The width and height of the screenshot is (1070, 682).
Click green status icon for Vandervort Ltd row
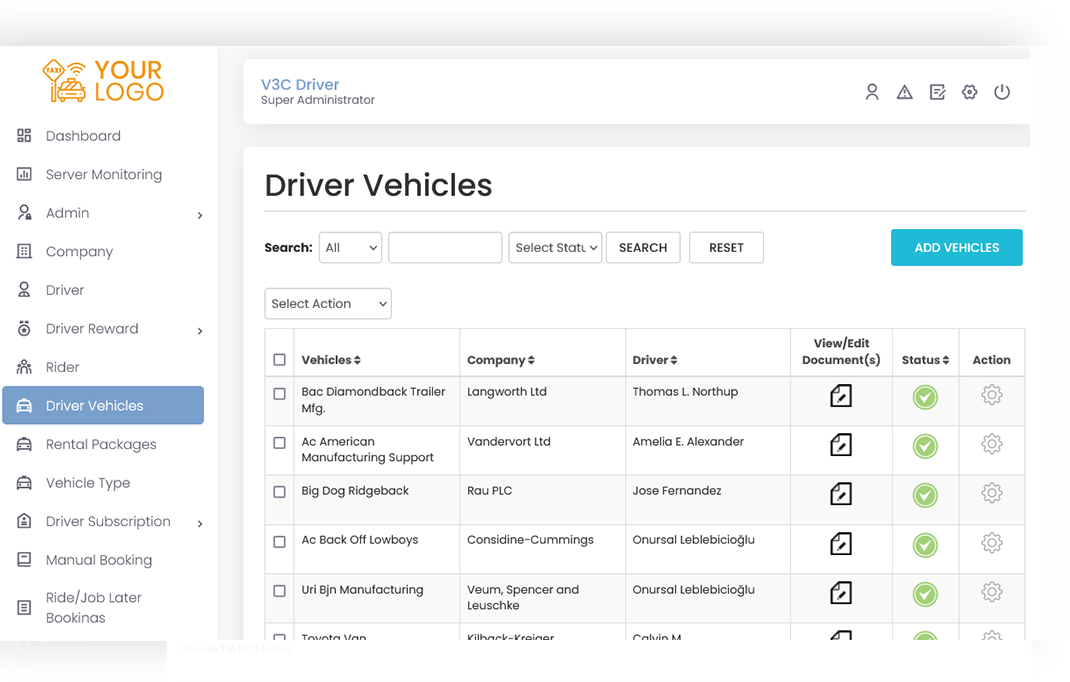click(x=925, y=446)
